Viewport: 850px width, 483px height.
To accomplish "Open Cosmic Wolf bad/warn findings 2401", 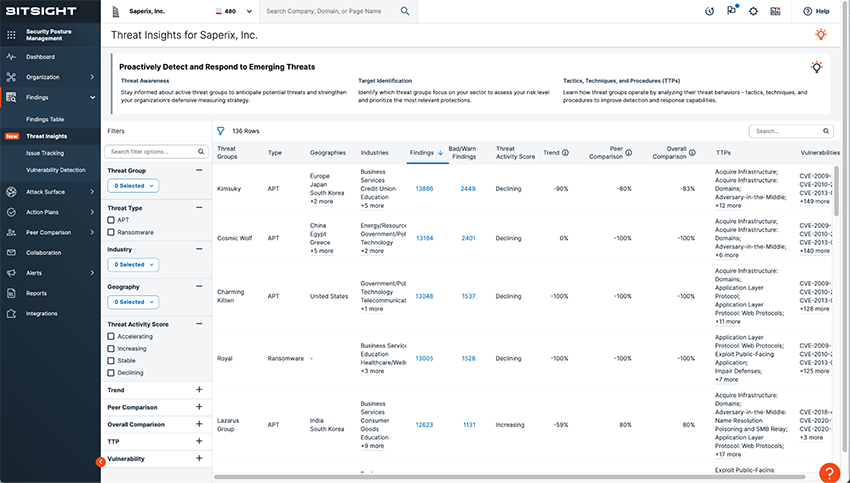I will pyautogui.click(x=468, y=238).
